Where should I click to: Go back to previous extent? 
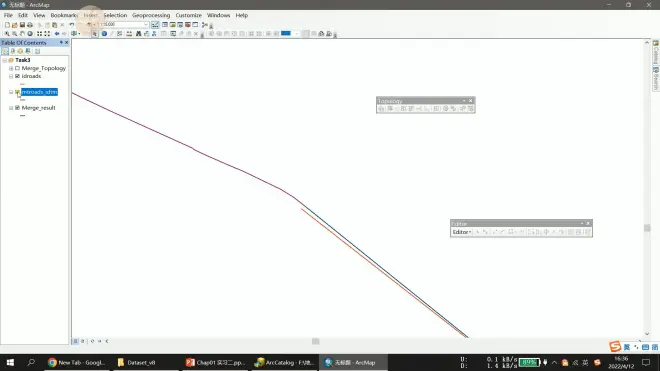pos(57,34)
